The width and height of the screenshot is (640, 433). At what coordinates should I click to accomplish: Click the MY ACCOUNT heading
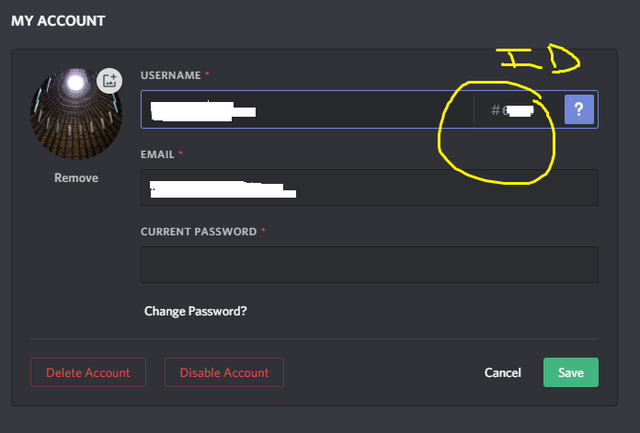point(58,21)
